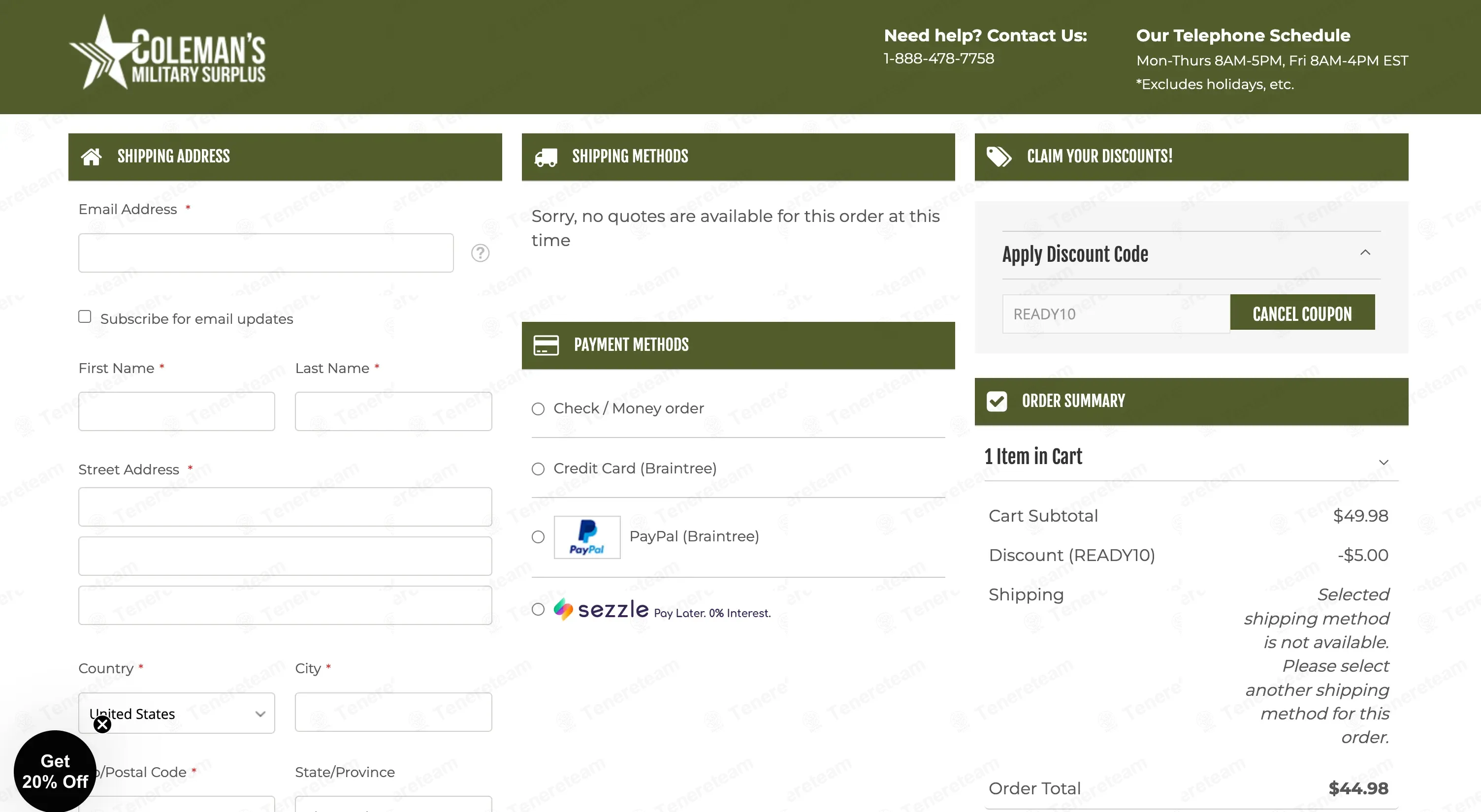Click the -$5.00 discount amount

(1362, 555)
